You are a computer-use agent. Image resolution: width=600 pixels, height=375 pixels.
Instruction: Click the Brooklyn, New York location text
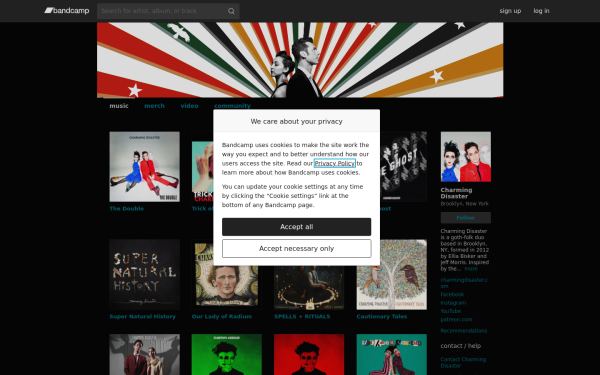(465, 204)
